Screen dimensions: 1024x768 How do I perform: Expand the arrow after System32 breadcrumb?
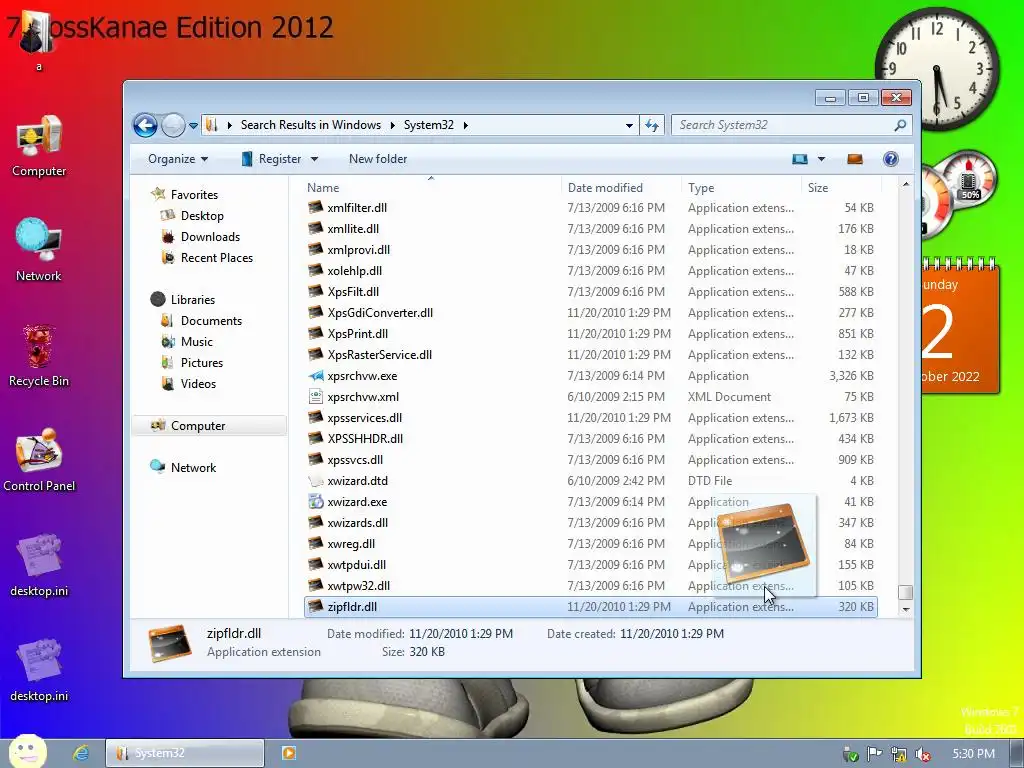coord(466,125)
